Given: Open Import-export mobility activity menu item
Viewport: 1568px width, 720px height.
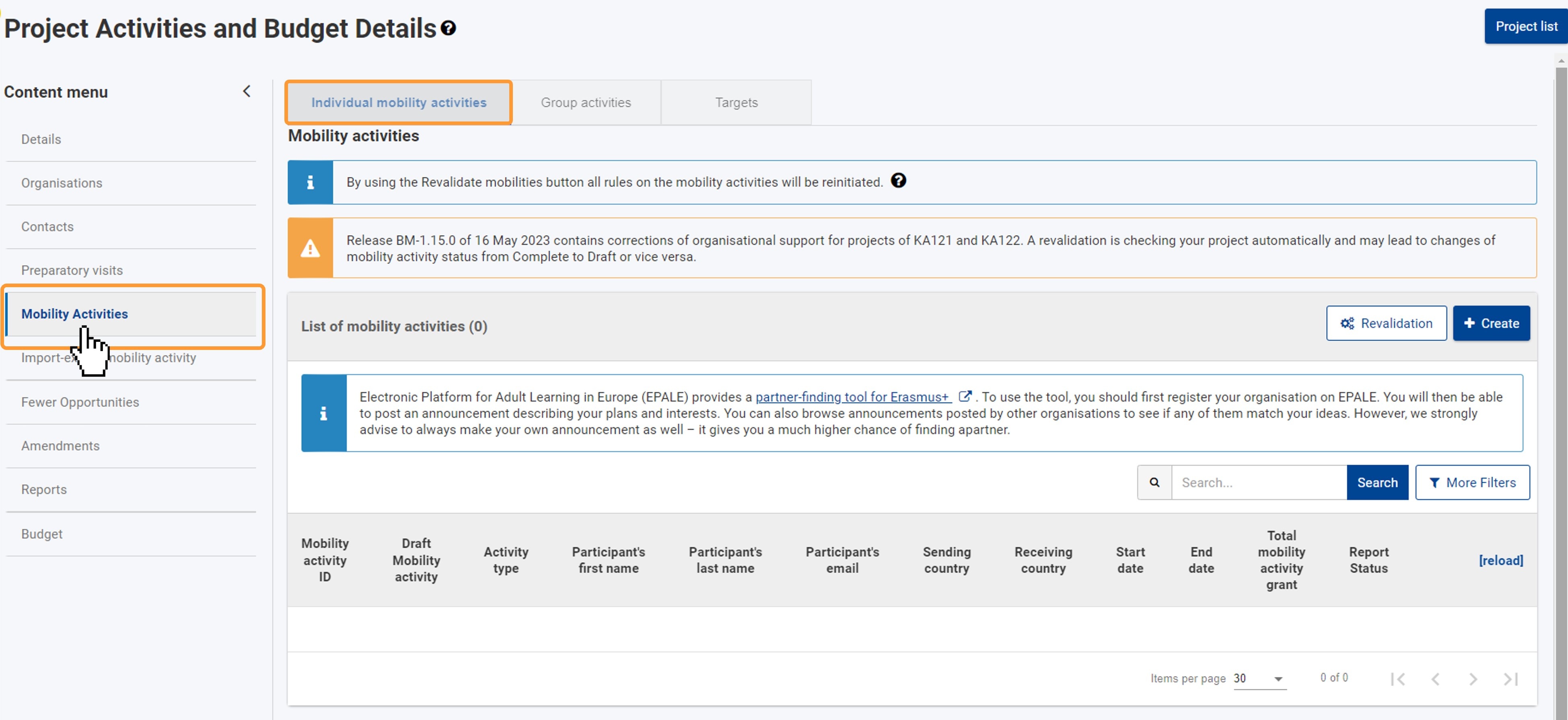Looking at the screenshot, I should coord(131,358).
